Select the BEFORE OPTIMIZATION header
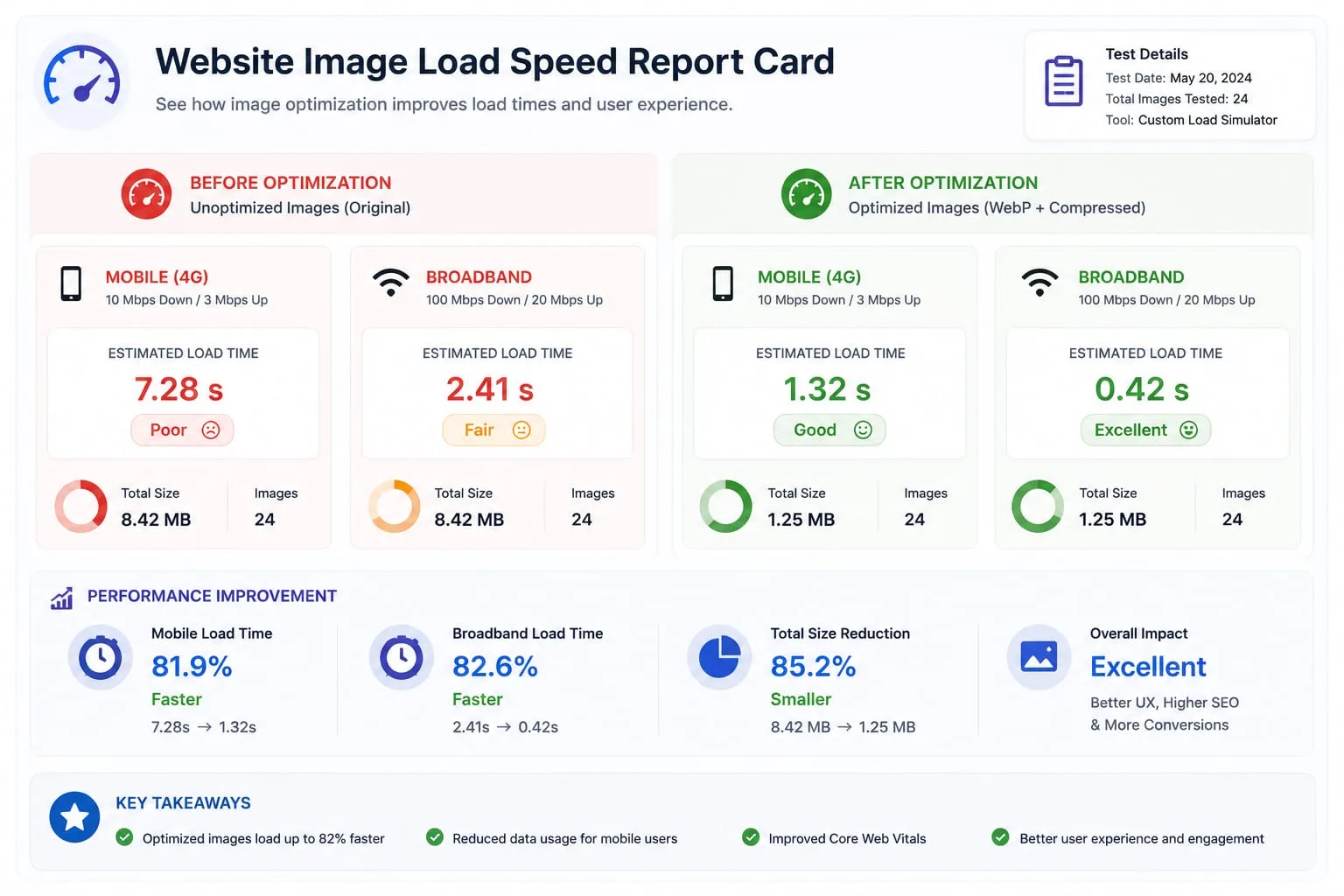 tap(290, 183)
